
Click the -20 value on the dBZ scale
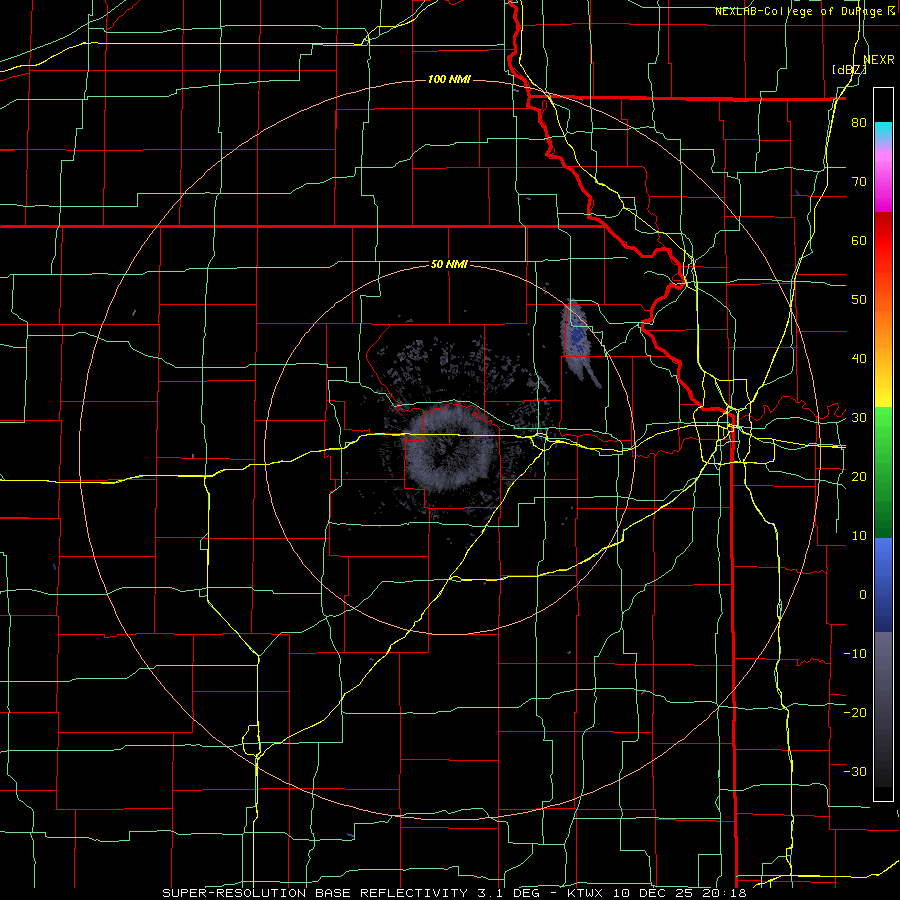tap(855, 712)
